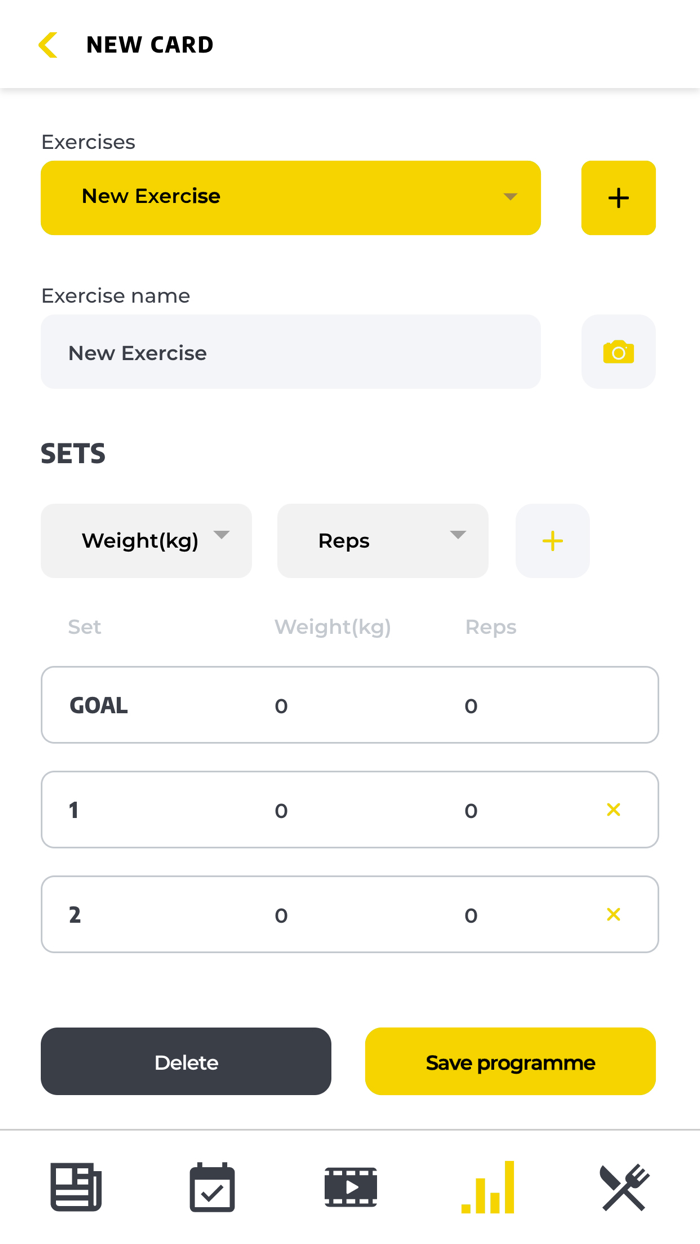Open the New Exercise dropdown

(290, 197)
